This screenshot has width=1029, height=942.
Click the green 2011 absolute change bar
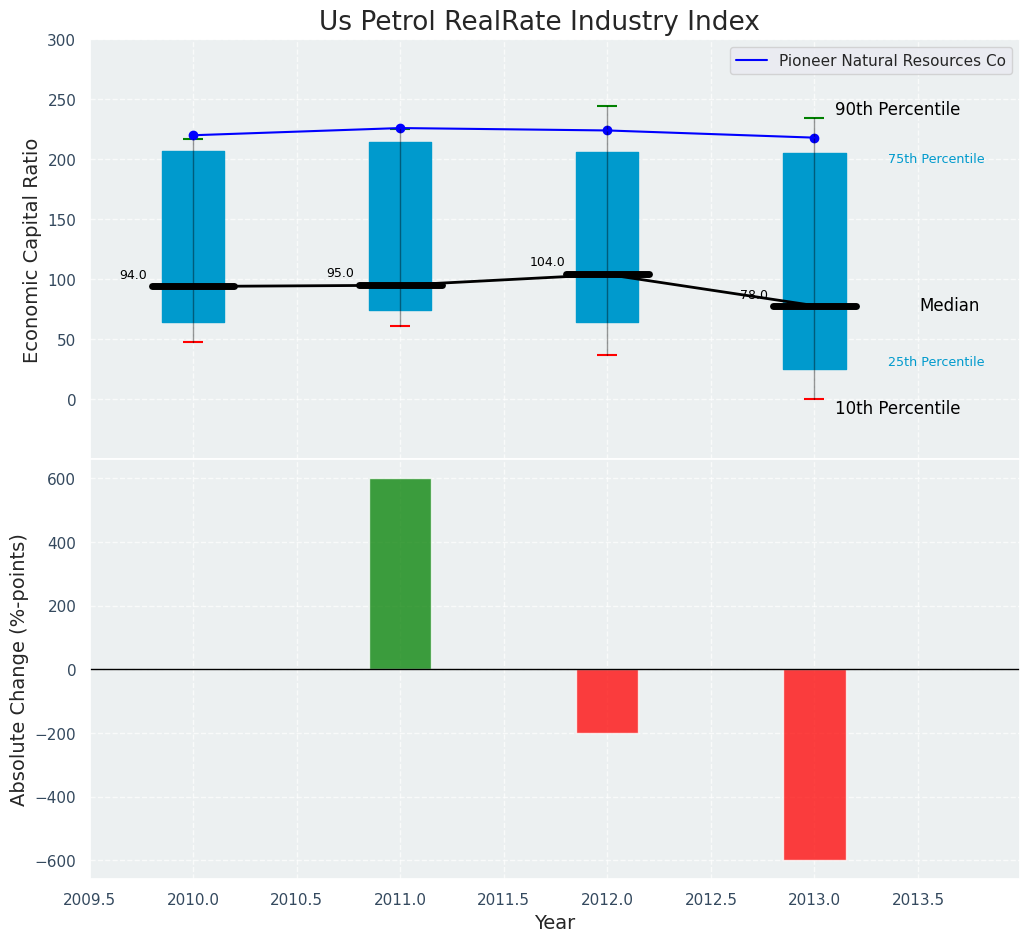[400, 574]
